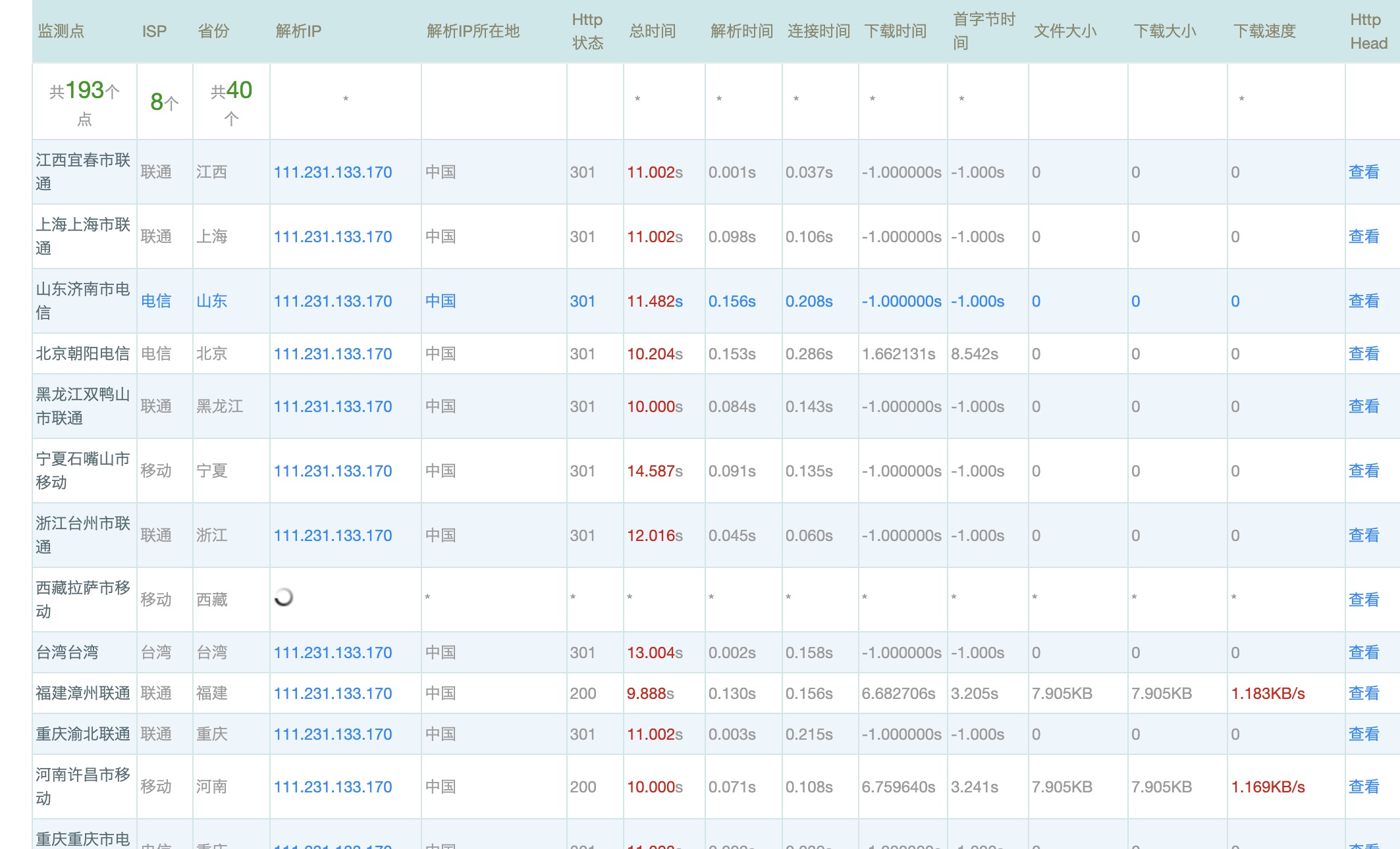Image resolution: width=1400 pixels, height=849 pixels.
Task: Click the 省份 column header
Action: (213, 31)
